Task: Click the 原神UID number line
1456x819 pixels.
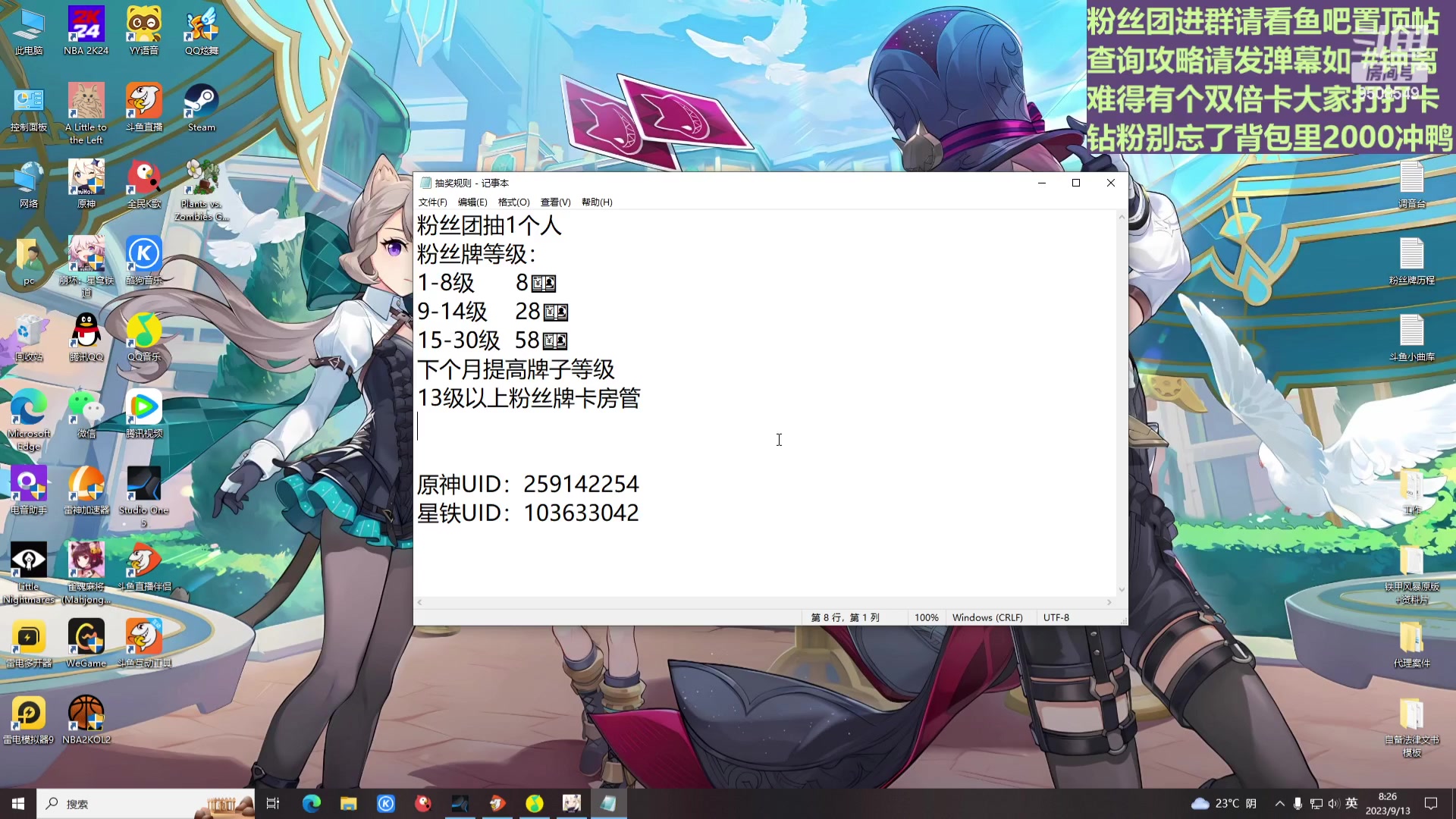Action: (x=528, y=484)
